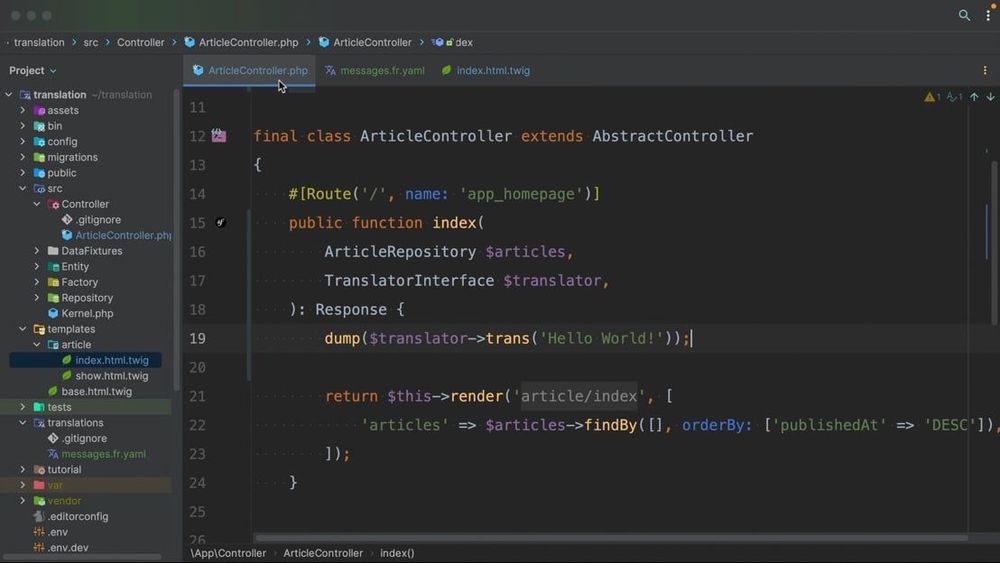
Task: Click the typo indicator next to the warning
Action: point(954,97)
